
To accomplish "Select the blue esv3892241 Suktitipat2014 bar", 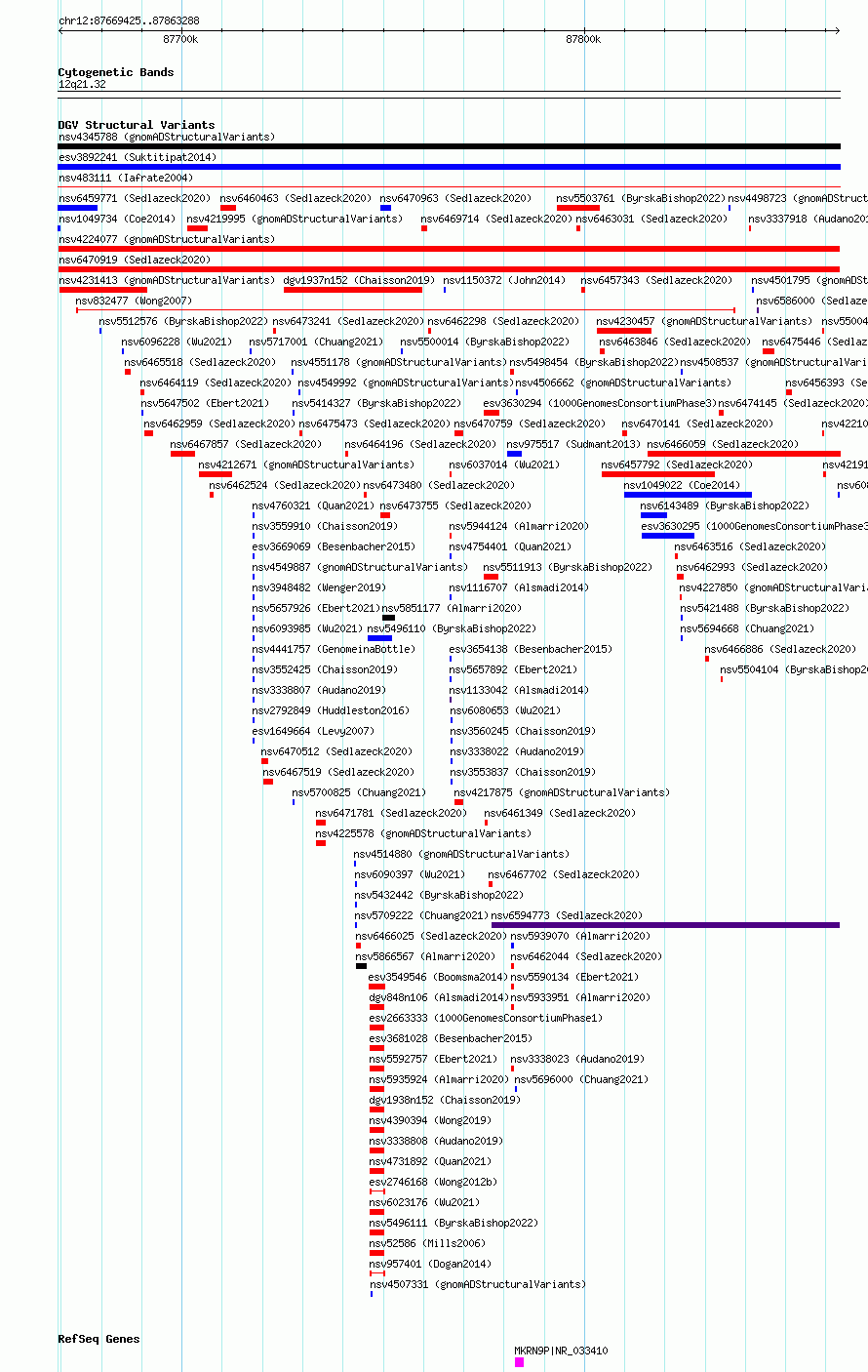I will tap(449, 167).
